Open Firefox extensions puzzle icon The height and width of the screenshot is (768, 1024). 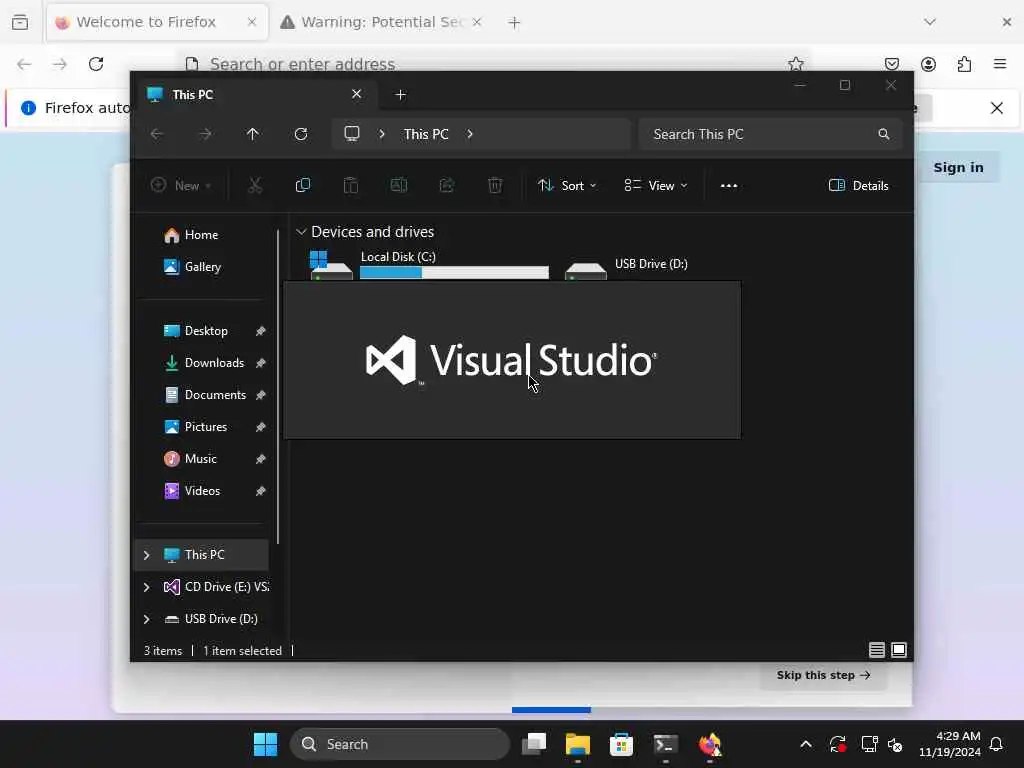pyautogui.click(x=964, y=64)
